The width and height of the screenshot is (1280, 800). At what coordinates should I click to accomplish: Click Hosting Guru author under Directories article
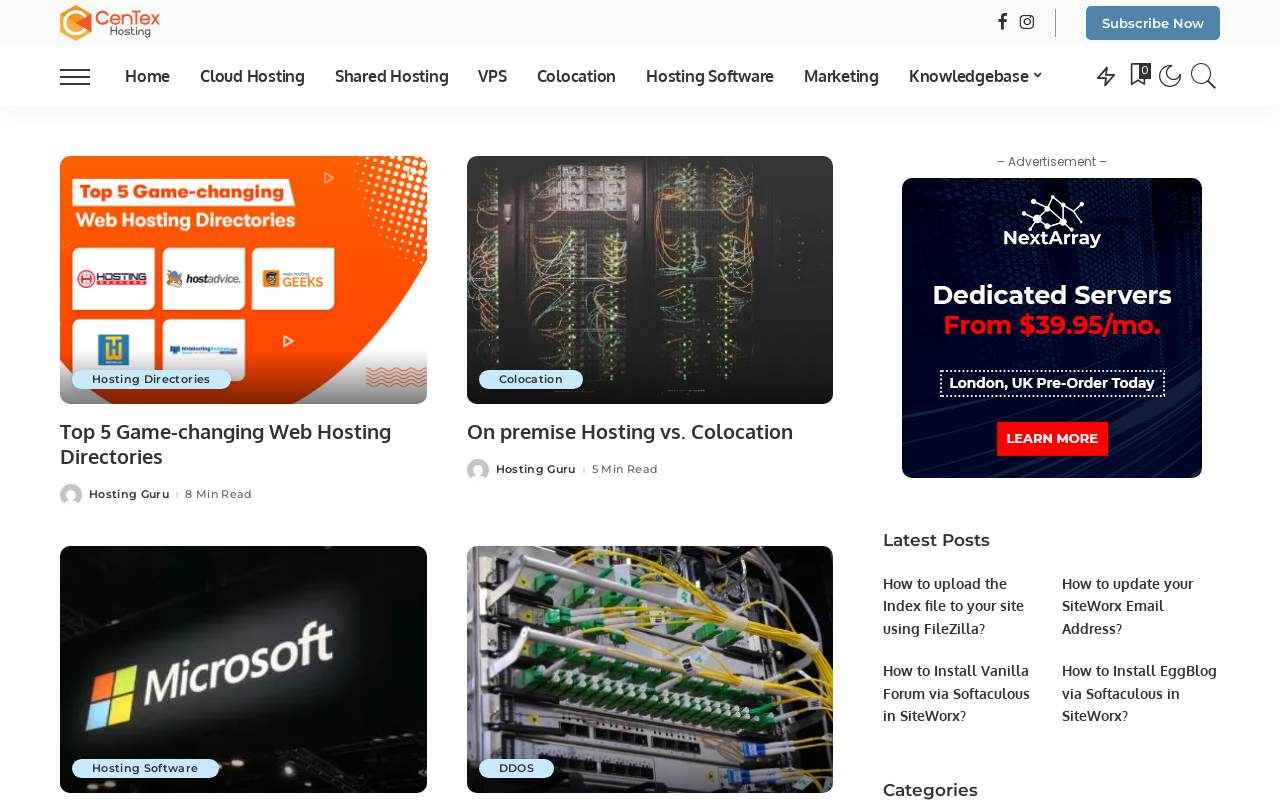coord(129,494)
